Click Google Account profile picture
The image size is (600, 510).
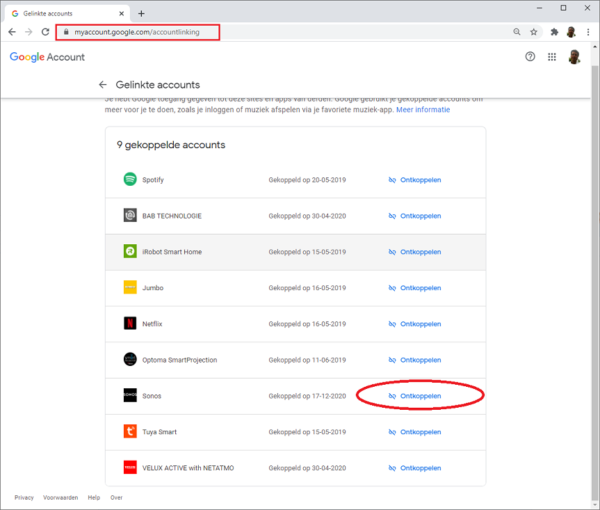pyautogui.click(x=574, y=57)
